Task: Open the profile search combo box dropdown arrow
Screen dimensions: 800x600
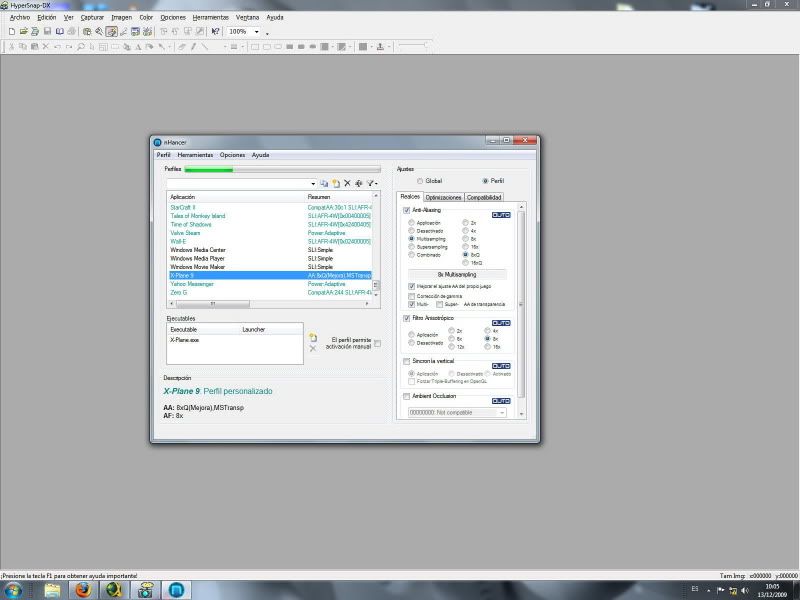Action: 313,184
